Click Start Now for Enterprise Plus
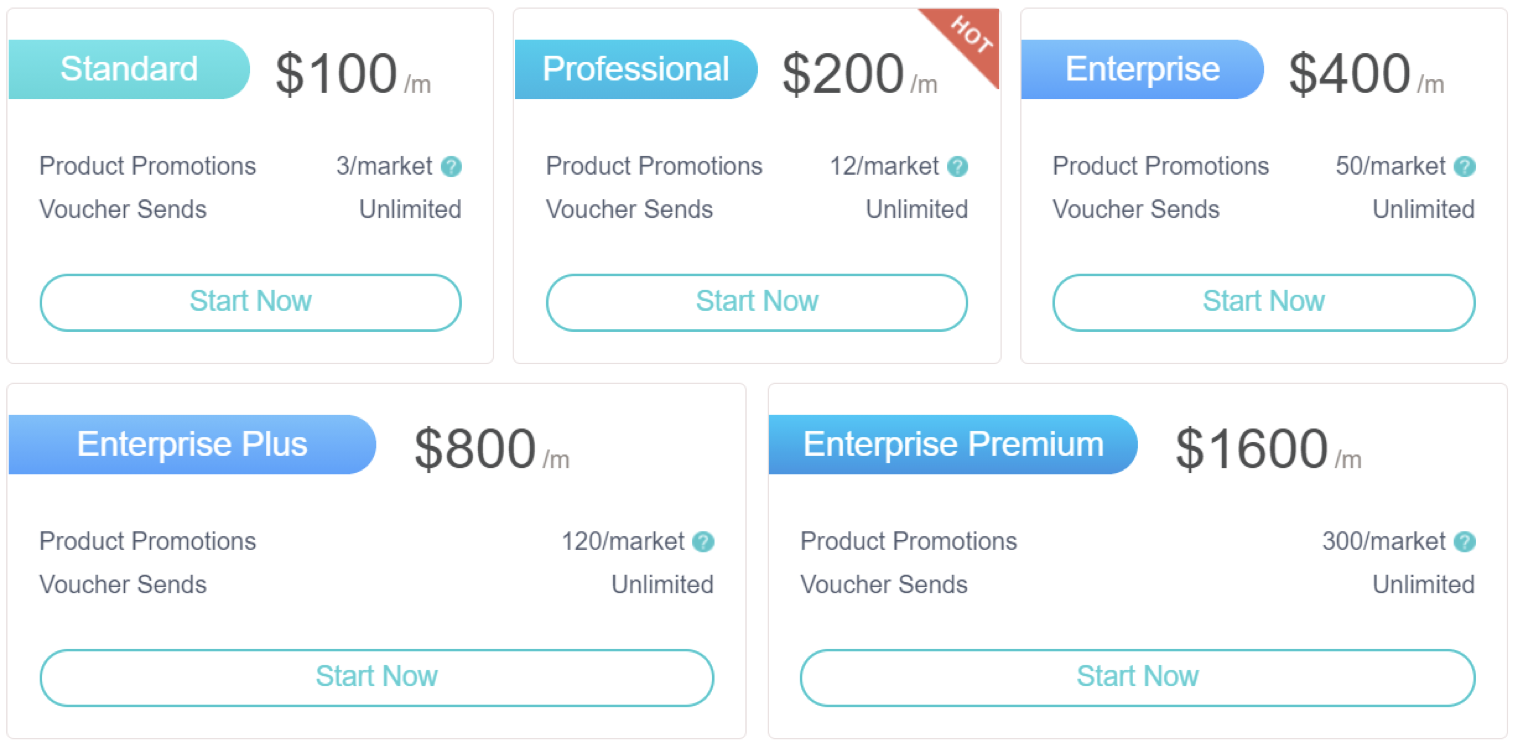1518x748 pixels. point(377,677)
